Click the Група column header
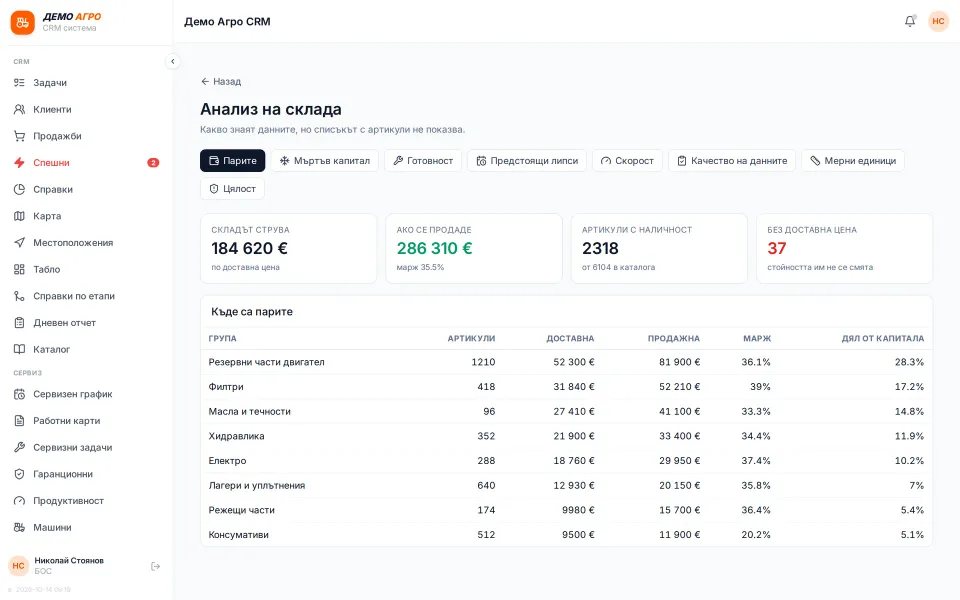This screenshot has width=960, height=600. pyautogui.click(x=222, y=338)
